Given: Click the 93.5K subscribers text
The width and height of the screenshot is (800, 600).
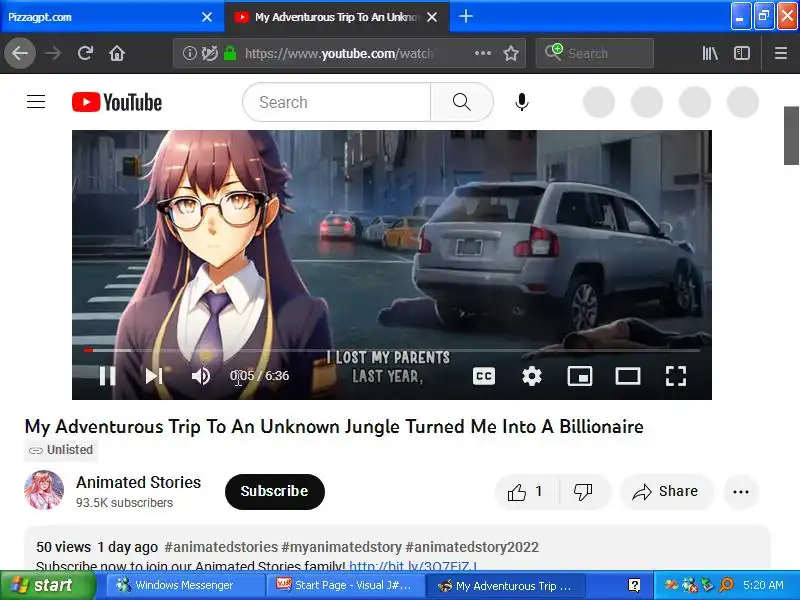Looking at the screenshot, I should tap(124, 503).
